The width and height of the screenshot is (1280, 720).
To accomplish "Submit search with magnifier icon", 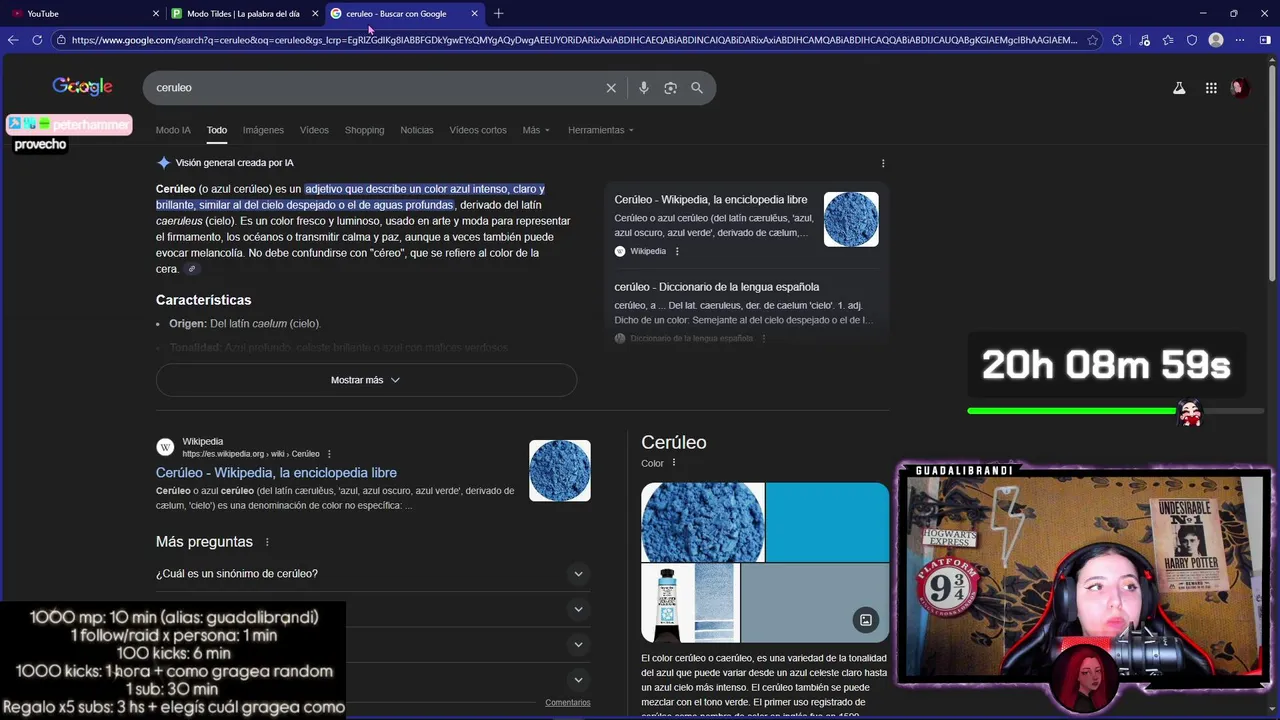I will pyautogui.click(x=697, y=88).
